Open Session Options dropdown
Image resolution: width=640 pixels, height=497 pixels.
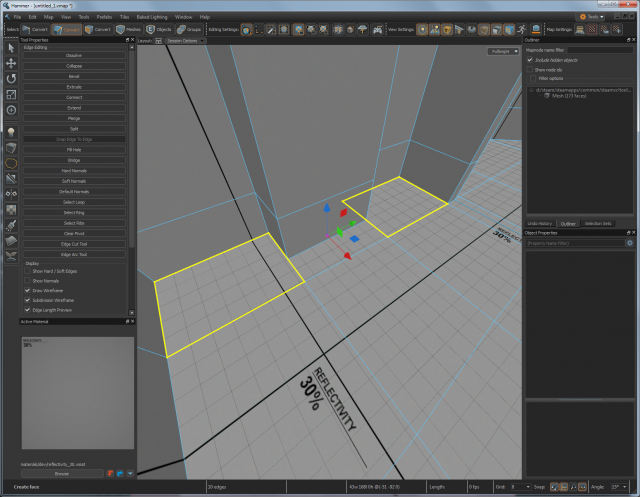click(186, 41)
